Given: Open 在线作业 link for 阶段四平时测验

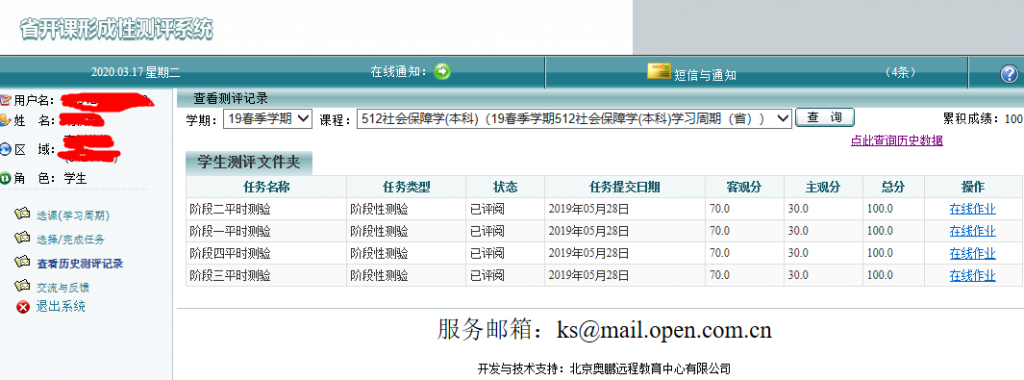Looking at the screenshot, I should pyautogui.click(x=972, y=253).
